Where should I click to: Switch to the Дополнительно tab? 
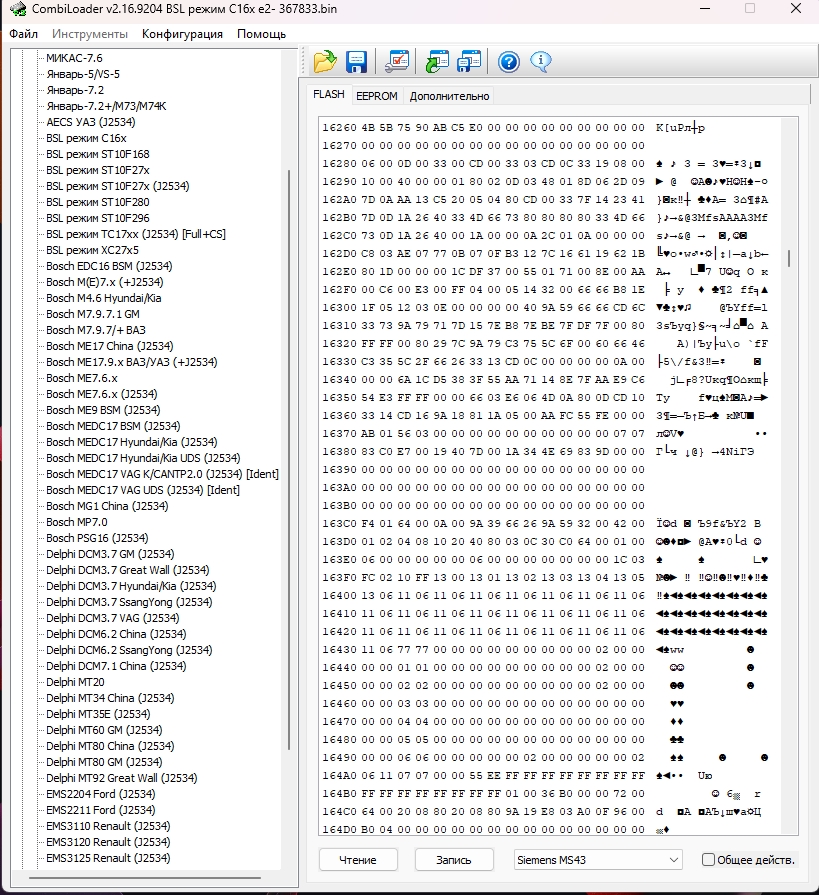click(x=449, y=96)
